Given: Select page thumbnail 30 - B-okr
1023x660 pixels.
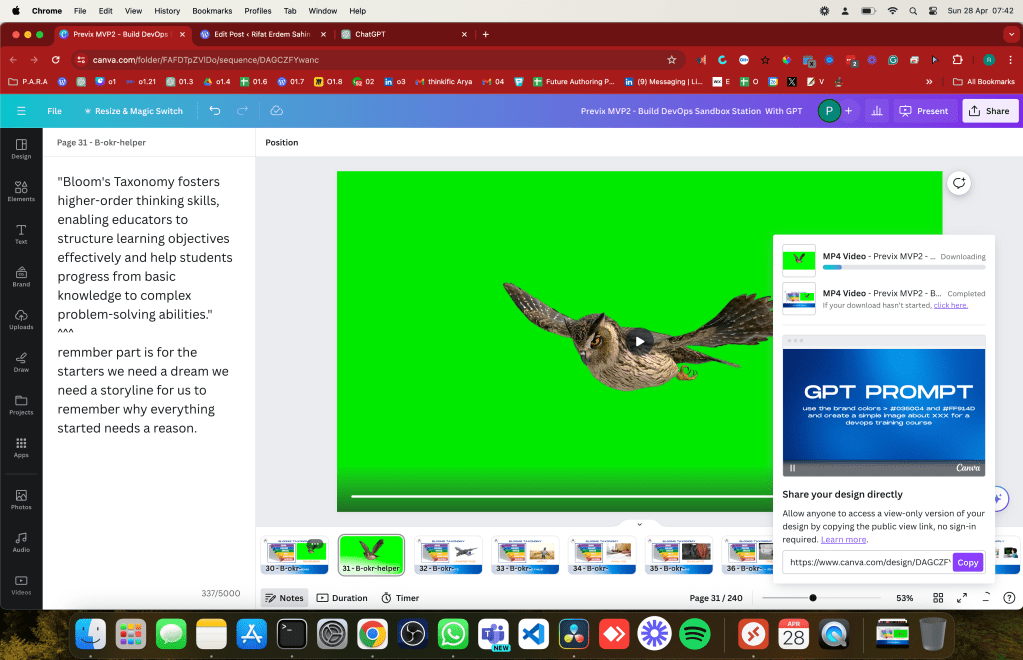Looking at the screenshot, I should click(x=294, y=555).
